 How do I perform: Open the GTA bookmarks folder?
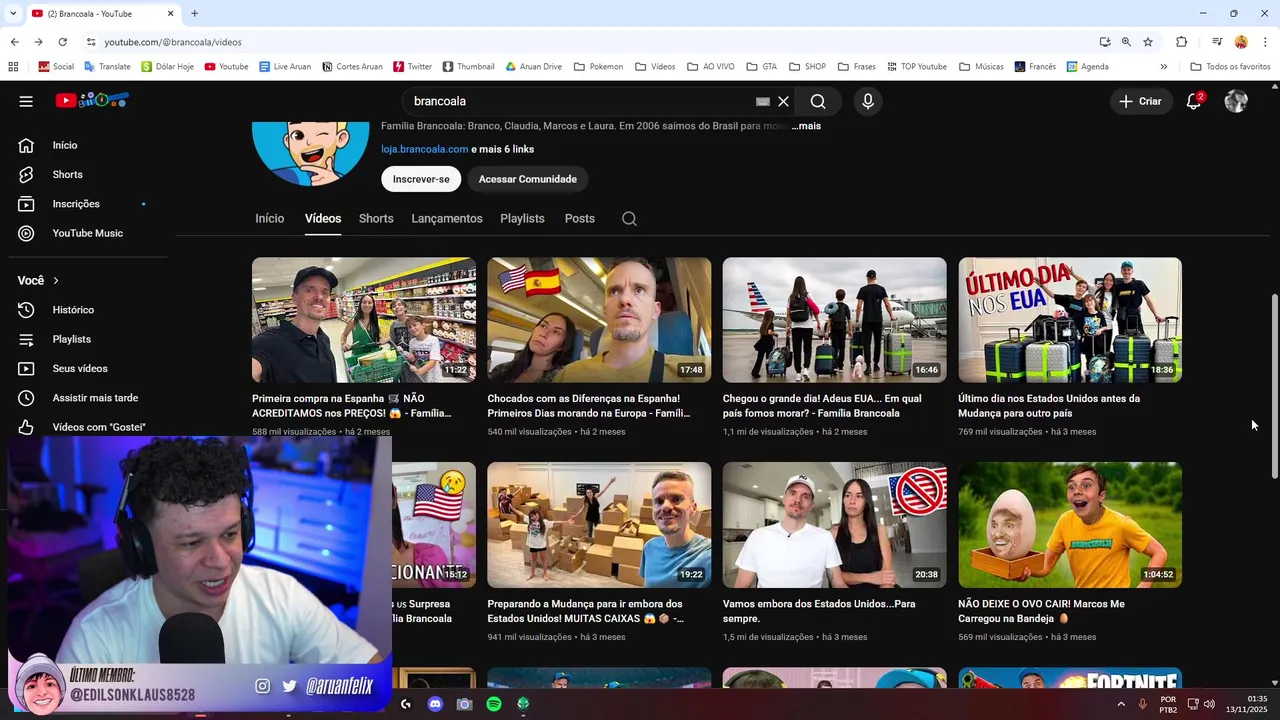tap(761, 67)
